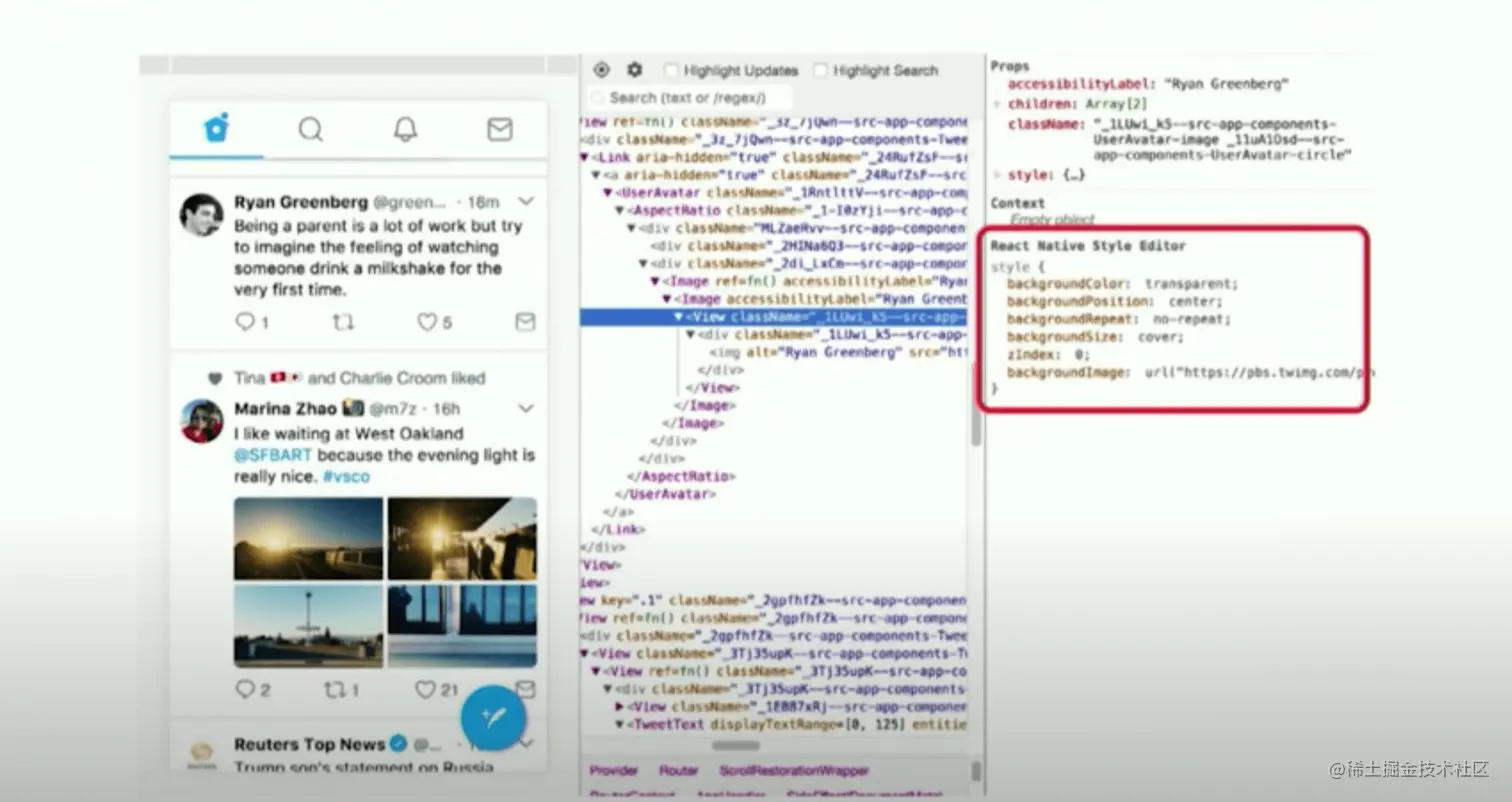
Task: Open the sunset photo thumbnail in Marina's tweet
Action: [308, 539]
